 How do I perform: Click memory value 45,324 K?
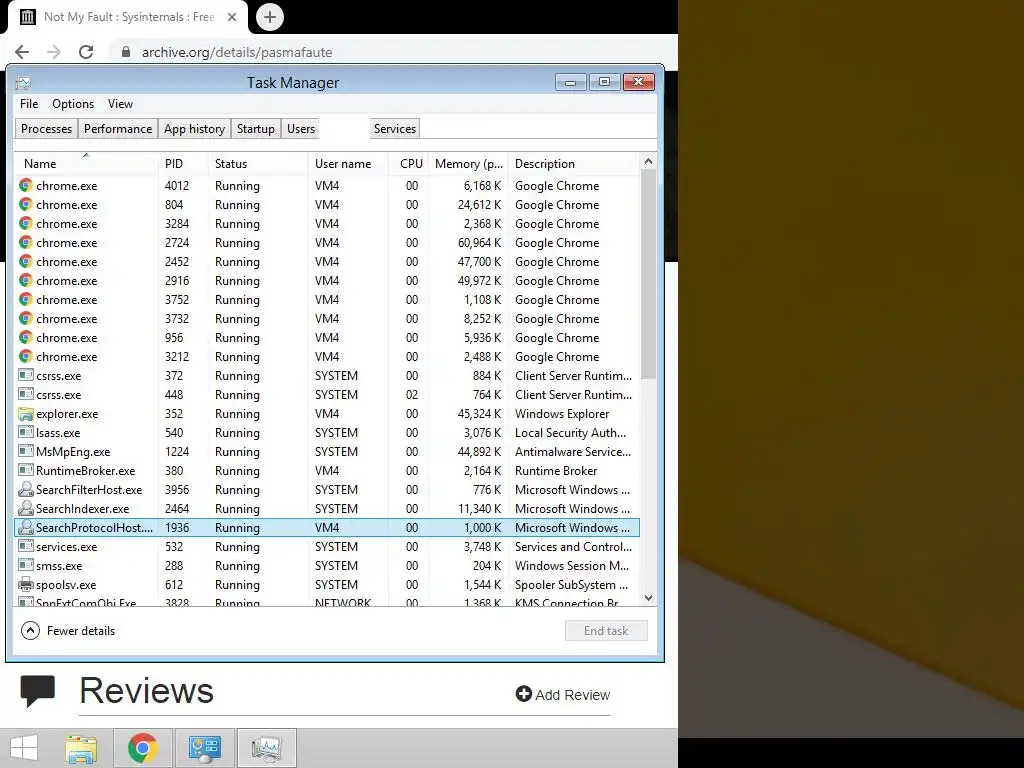pyautogui.click(x=479, y=413)
